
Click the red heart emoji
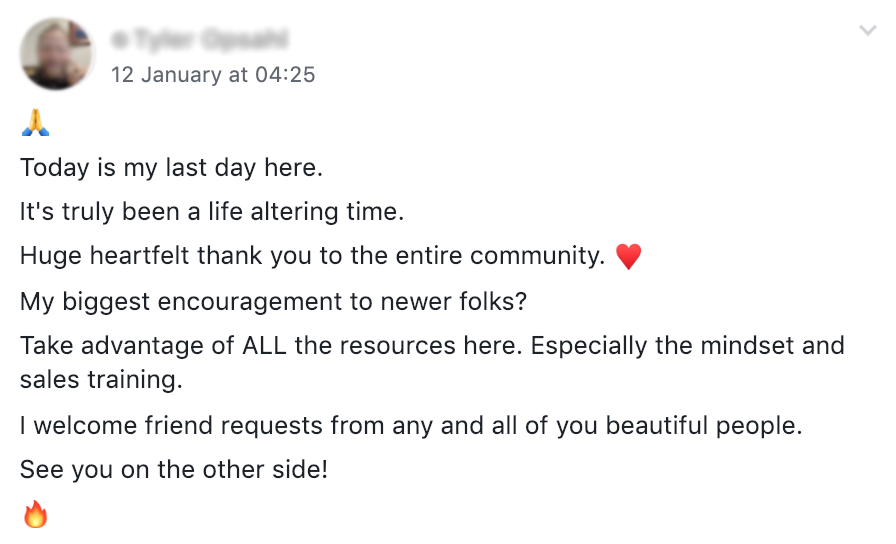click(628, 257)
